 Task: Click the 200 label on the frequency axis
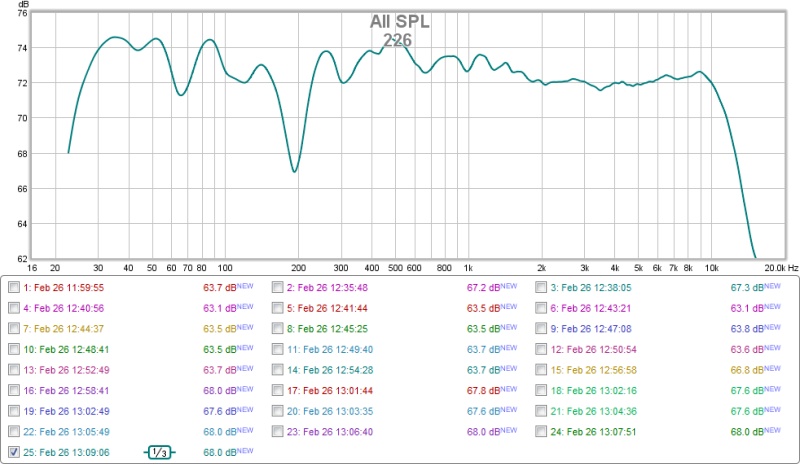coord(298,268)
